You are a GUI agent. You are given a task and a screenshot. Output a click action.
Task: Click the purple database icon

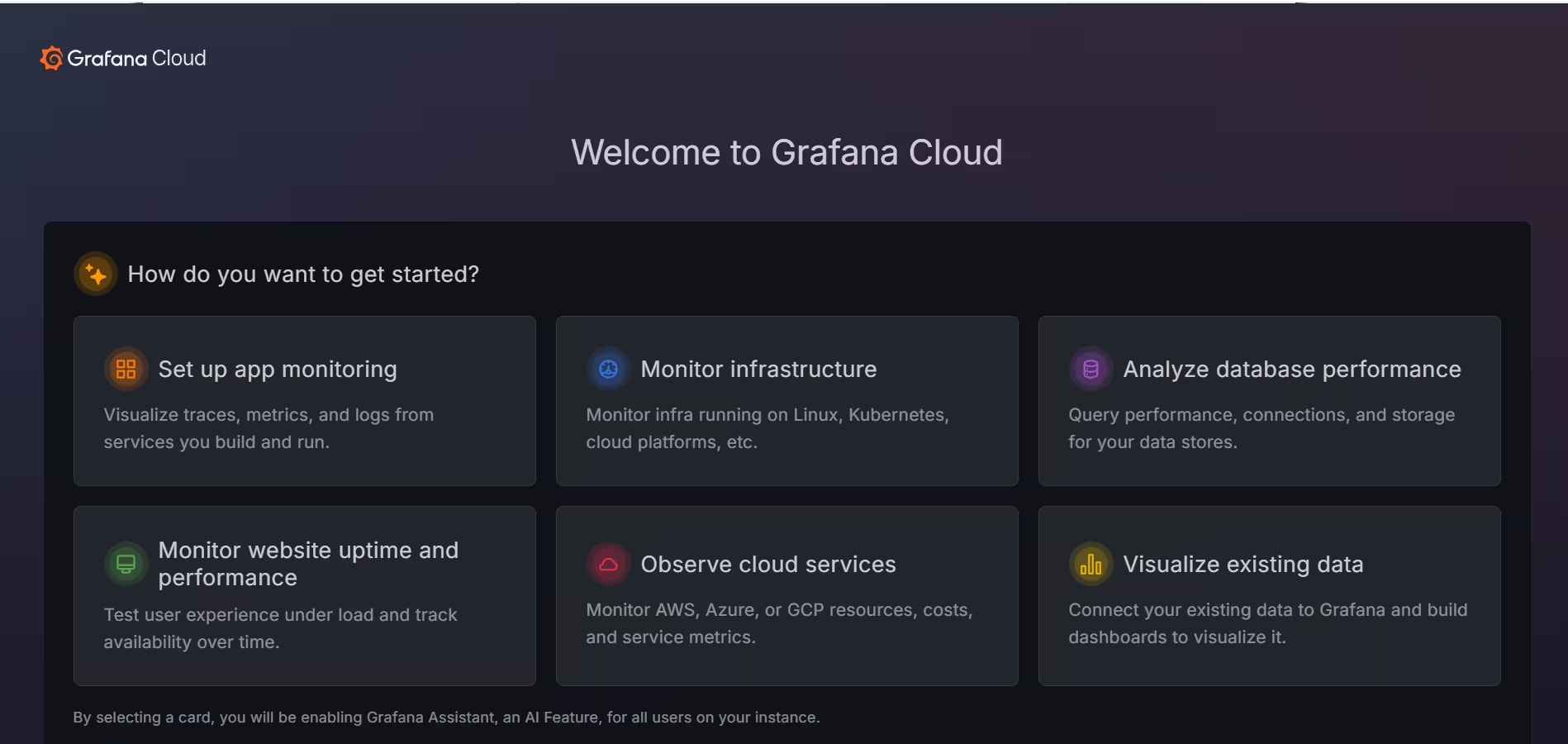[1090, 369]
